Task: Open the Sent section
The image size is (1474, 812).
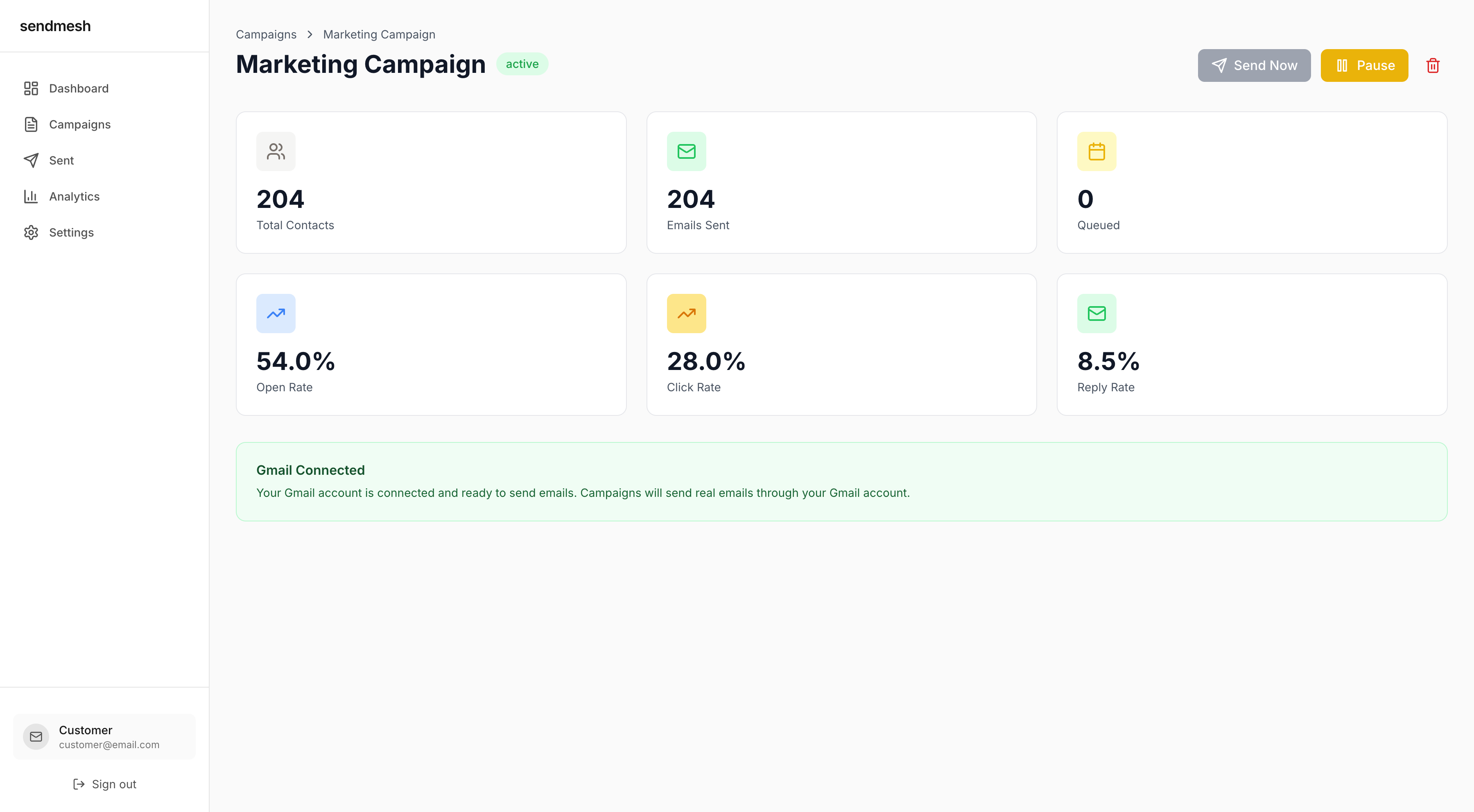Action: (x=61, y=161)
